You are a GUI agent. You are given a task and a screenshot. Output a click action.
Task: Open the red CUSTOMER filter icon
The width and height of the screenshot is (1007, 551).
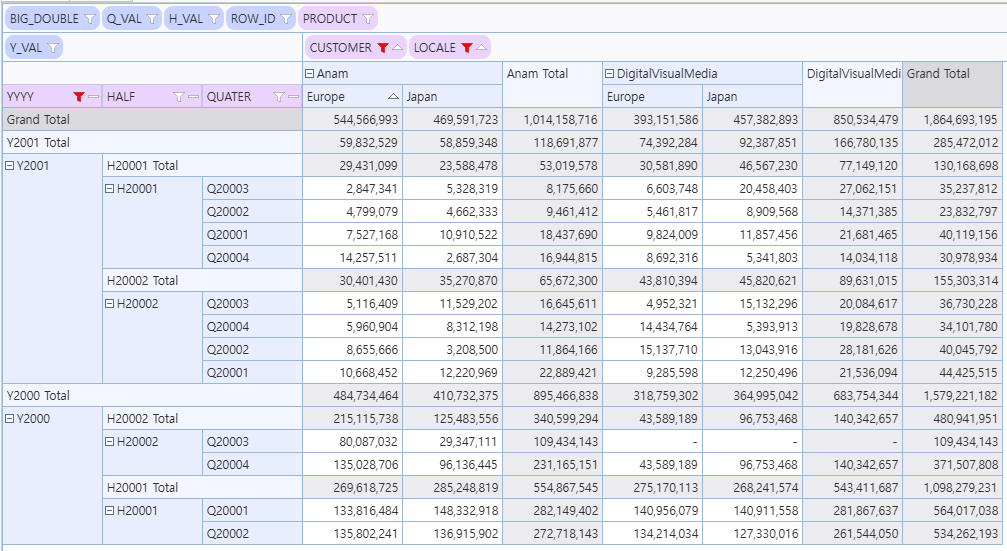tap(382, 48)
